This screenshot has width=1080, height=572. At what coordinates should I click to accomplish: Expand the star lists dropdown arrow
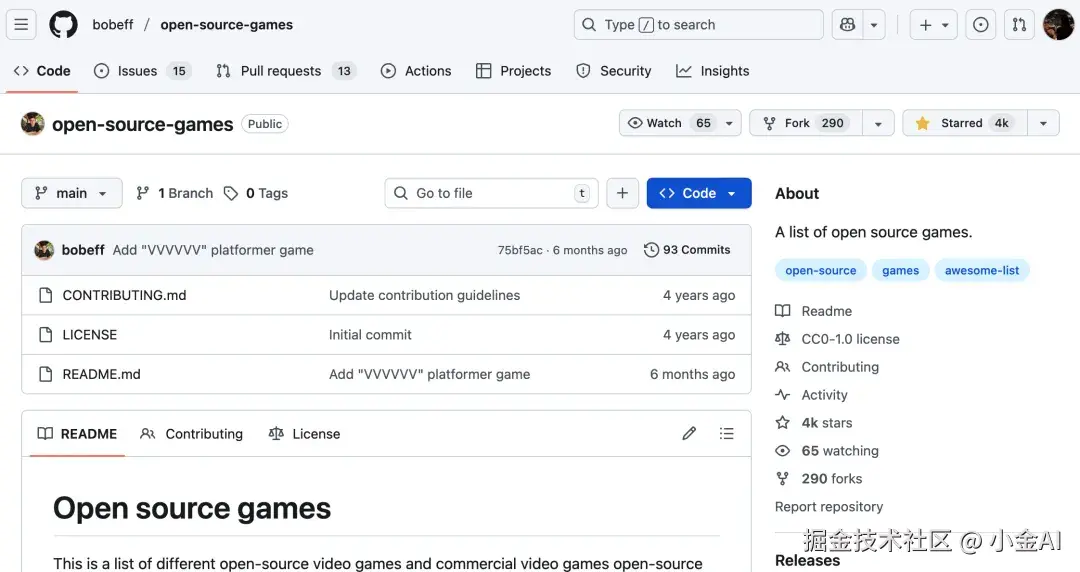point(1043,123)
